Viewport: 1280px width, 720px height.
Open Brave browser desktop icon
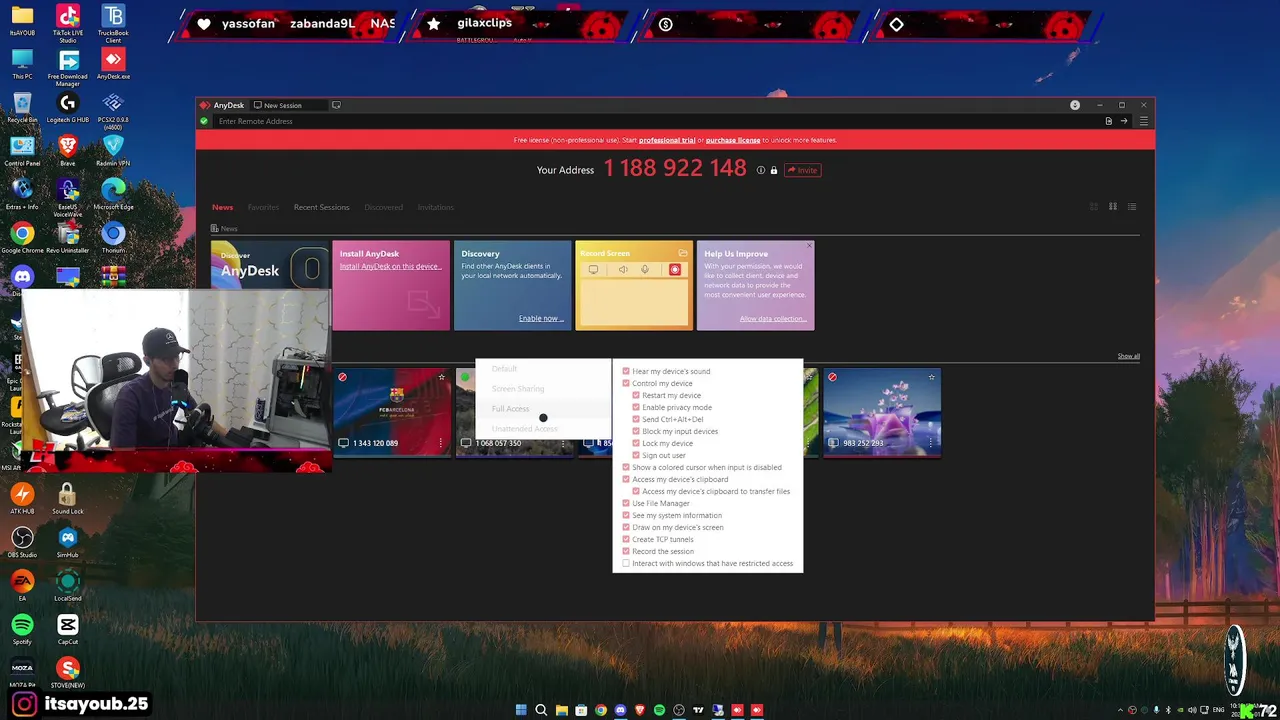pyautogui.click(x=67, y=150)
